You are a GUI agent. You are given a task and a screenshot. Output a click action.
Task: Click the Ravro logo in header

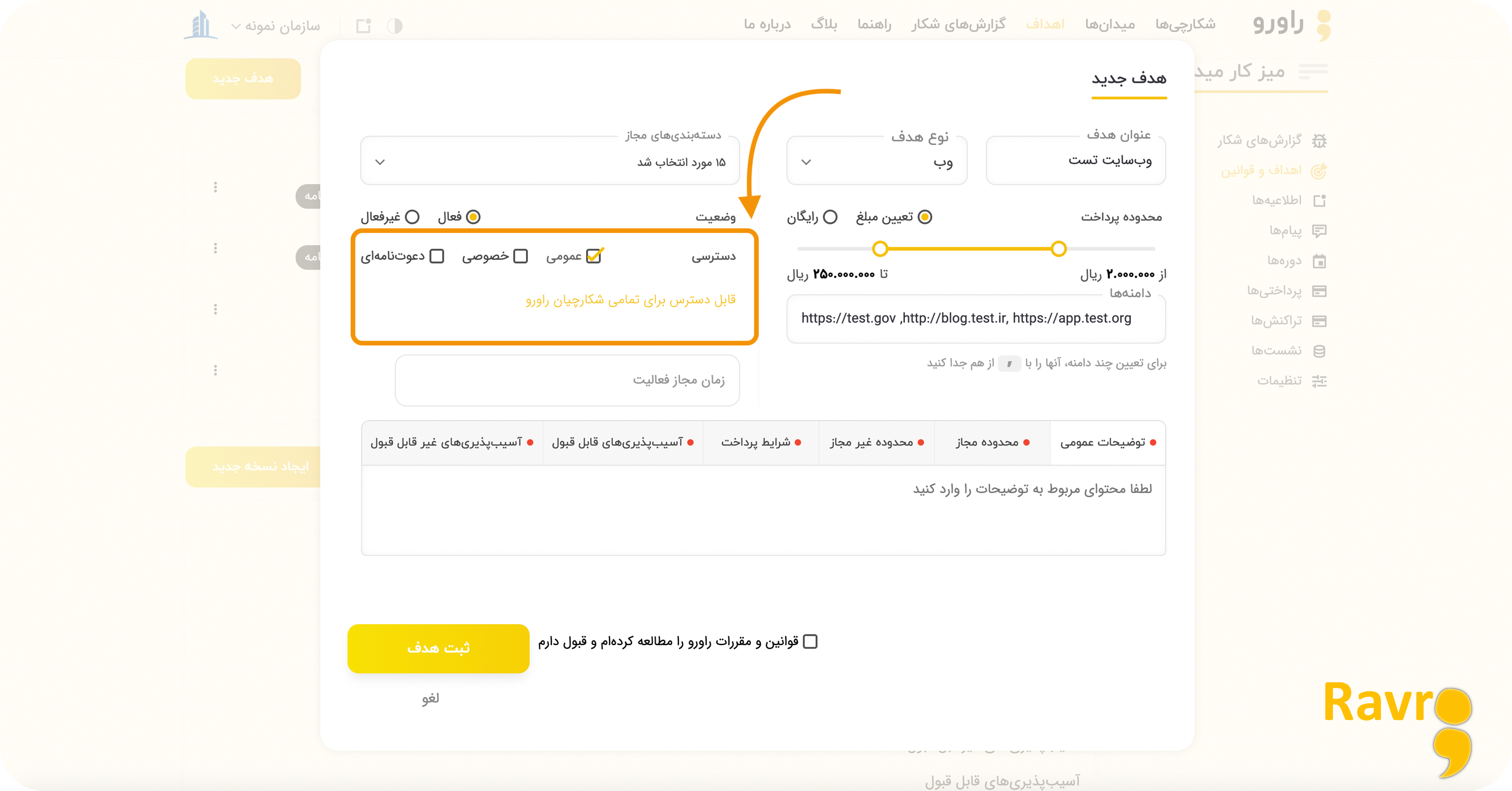[1291, 25]
